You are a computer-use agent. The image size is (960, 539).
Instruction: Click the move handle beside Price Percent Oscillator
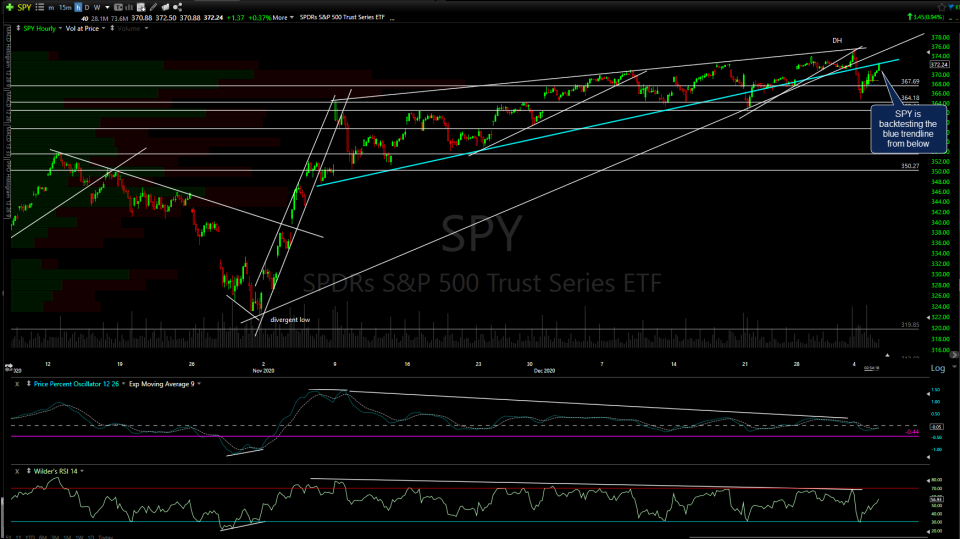[28, 384]
